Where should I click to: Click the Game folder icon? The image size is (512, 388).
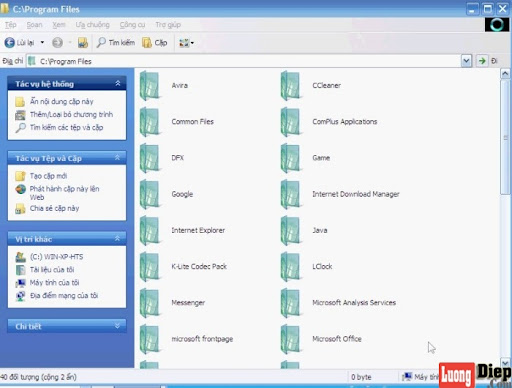click(x=291, y=158)
